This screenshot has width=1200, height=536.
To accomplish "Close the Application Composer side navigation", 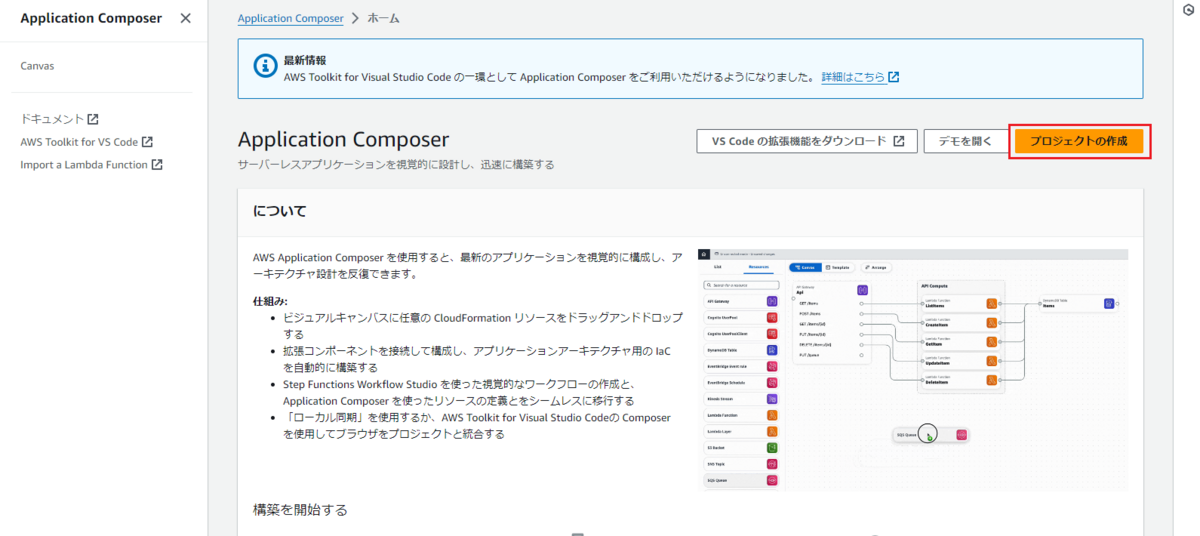I will pos(185,19).
